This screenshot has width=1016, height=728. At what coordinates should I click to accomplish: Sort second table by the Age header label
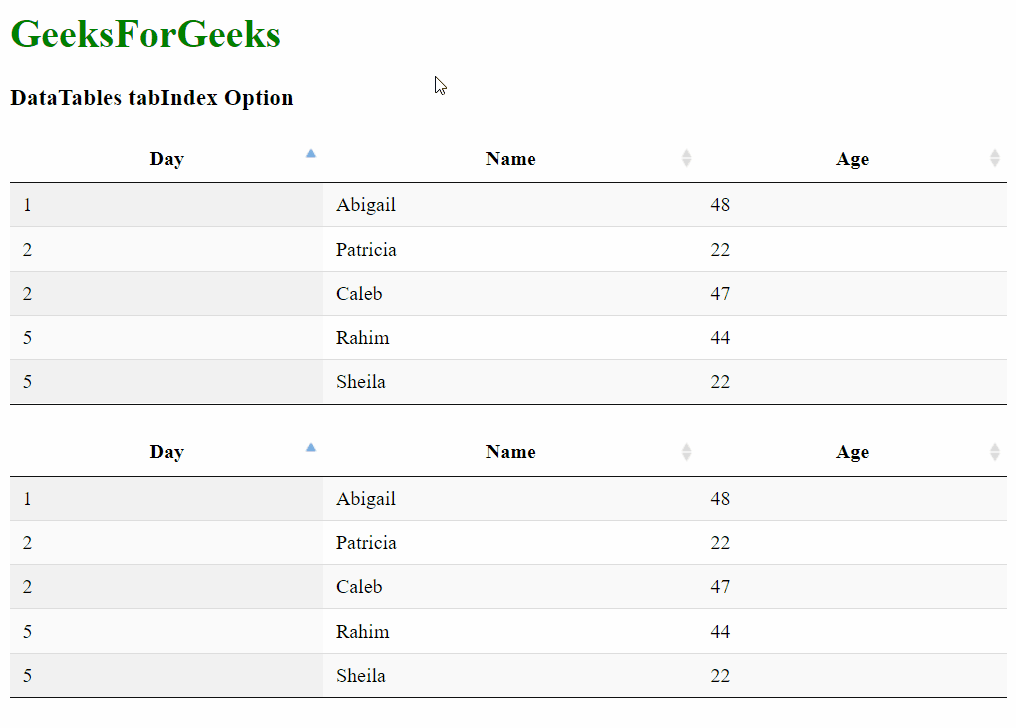[852, 452]
